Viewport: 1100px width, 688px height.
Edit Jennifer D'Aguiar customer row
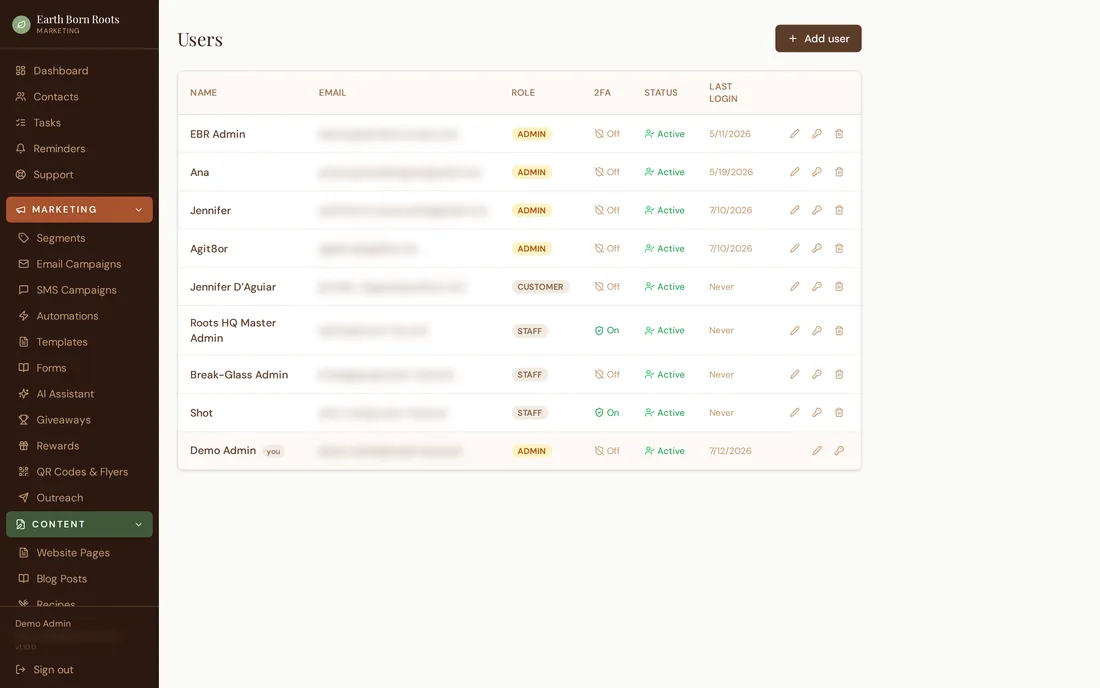[794, 287]
